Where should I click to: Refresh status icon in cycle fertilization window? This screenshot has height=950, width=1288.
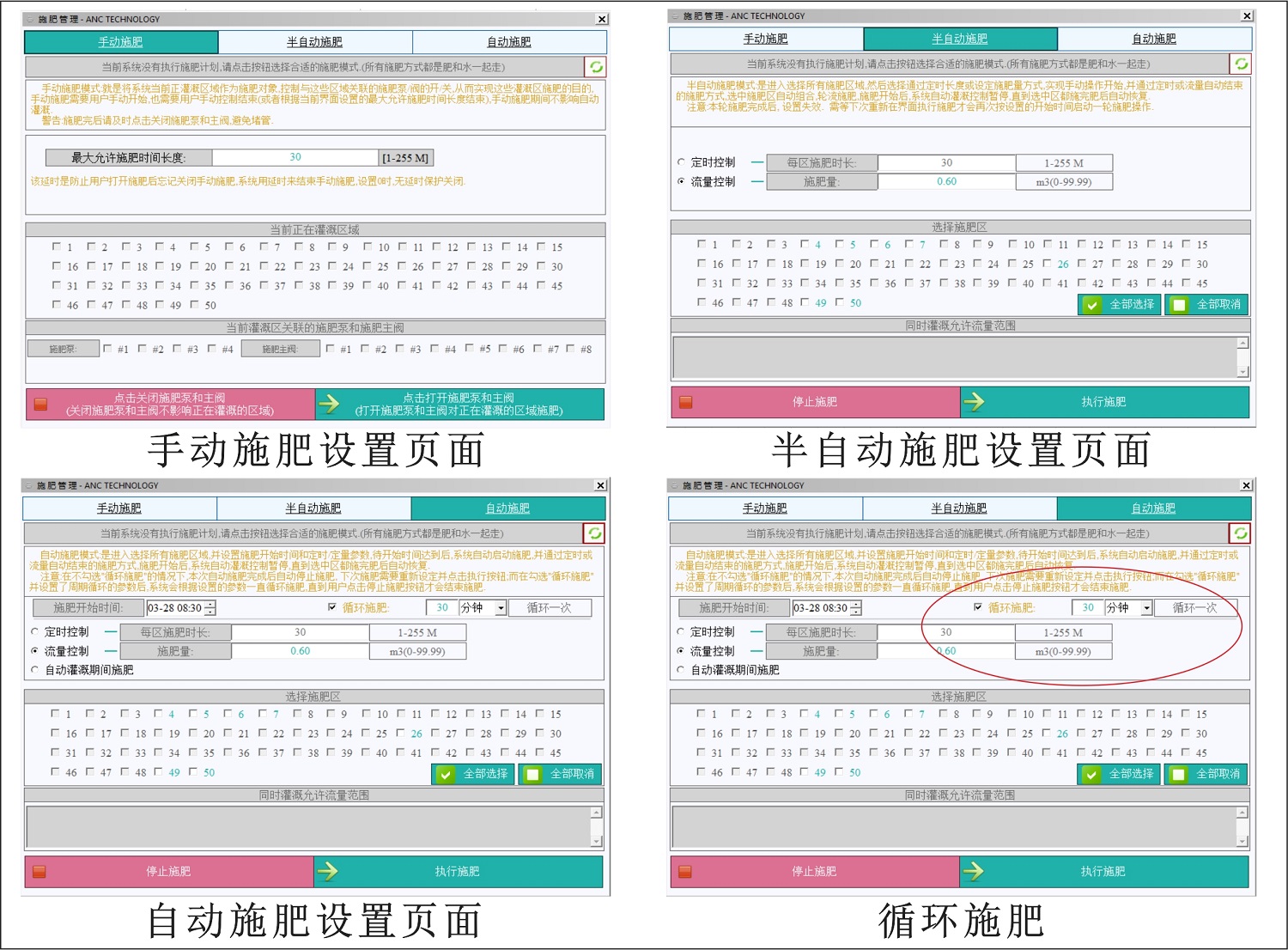click(x=1240, y=533)
